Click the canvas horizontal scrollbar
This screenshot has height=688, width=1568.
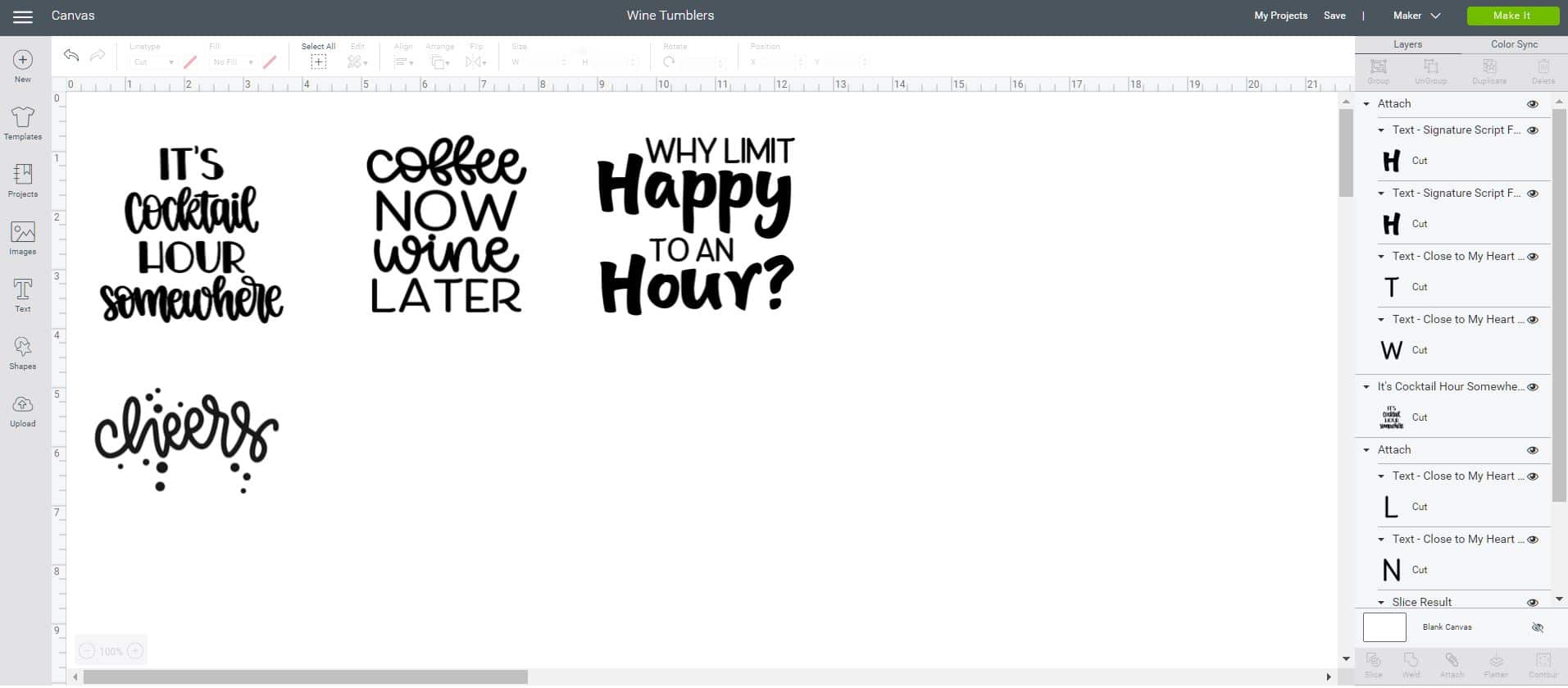[305, 678]
